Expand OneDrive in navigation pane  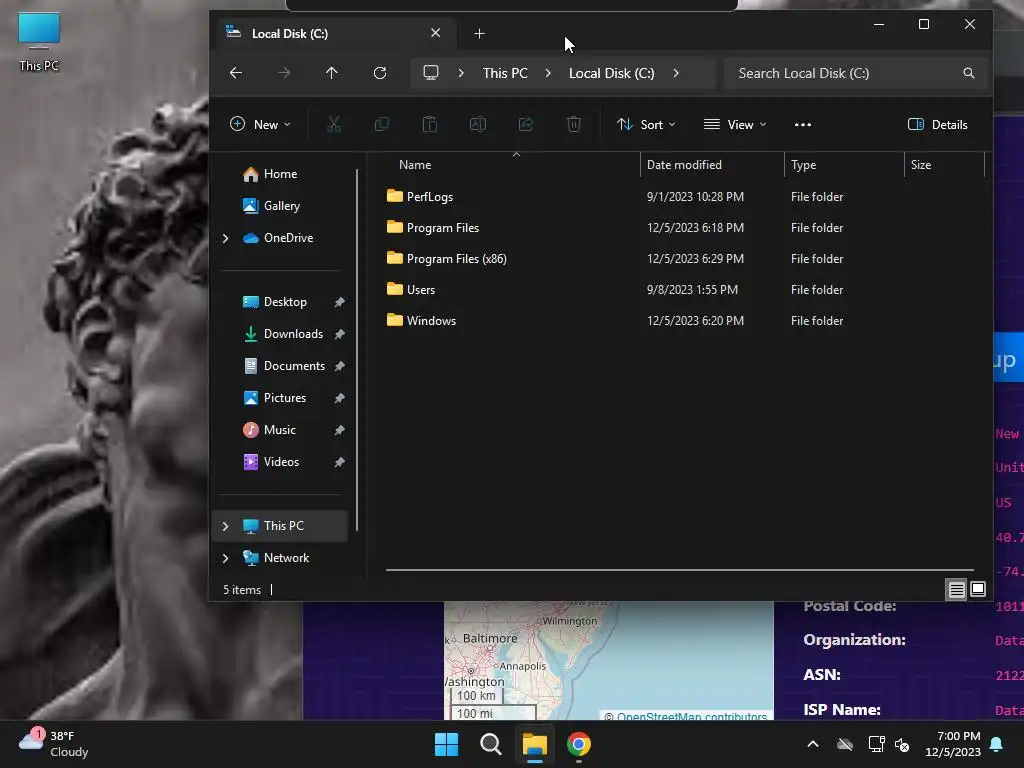click(x=226, y=238)
